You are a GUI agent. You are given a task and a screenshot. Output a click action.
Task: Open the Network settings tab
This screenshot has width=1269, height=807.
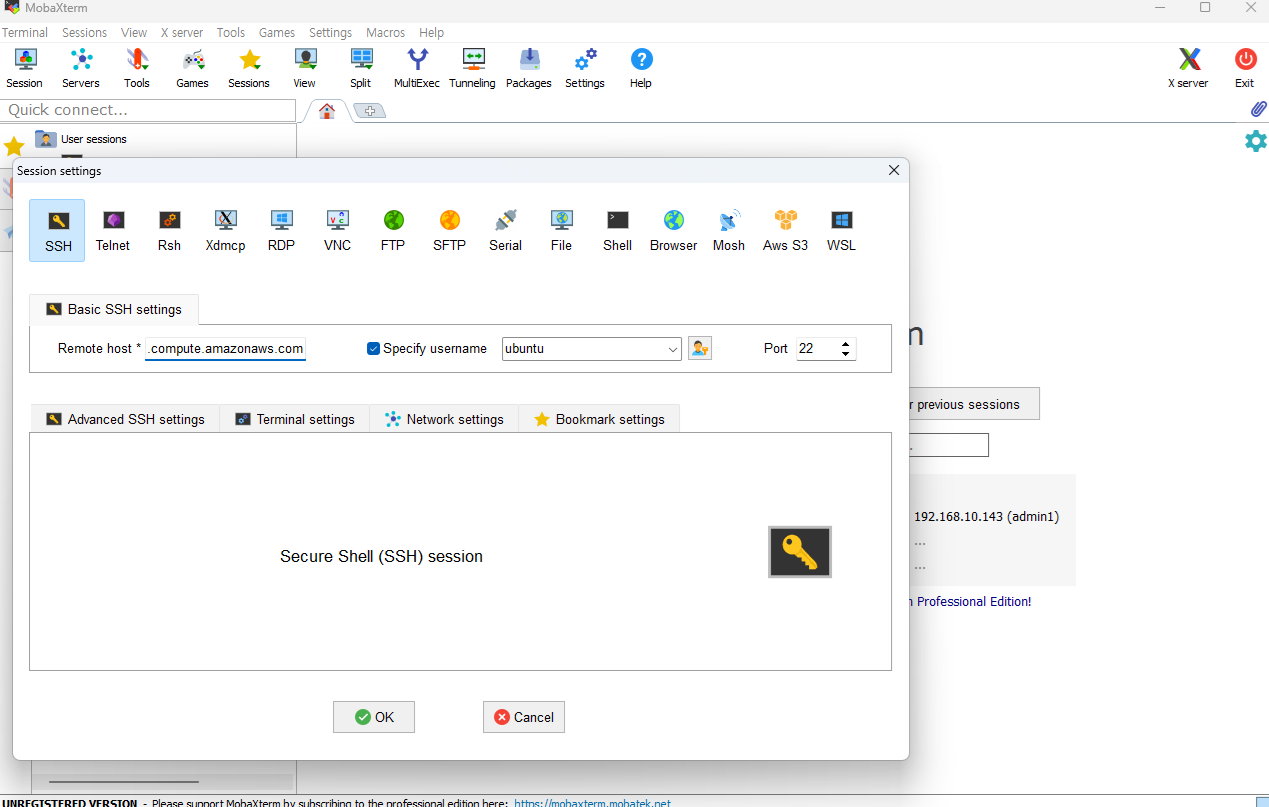(x=444, y=419)
